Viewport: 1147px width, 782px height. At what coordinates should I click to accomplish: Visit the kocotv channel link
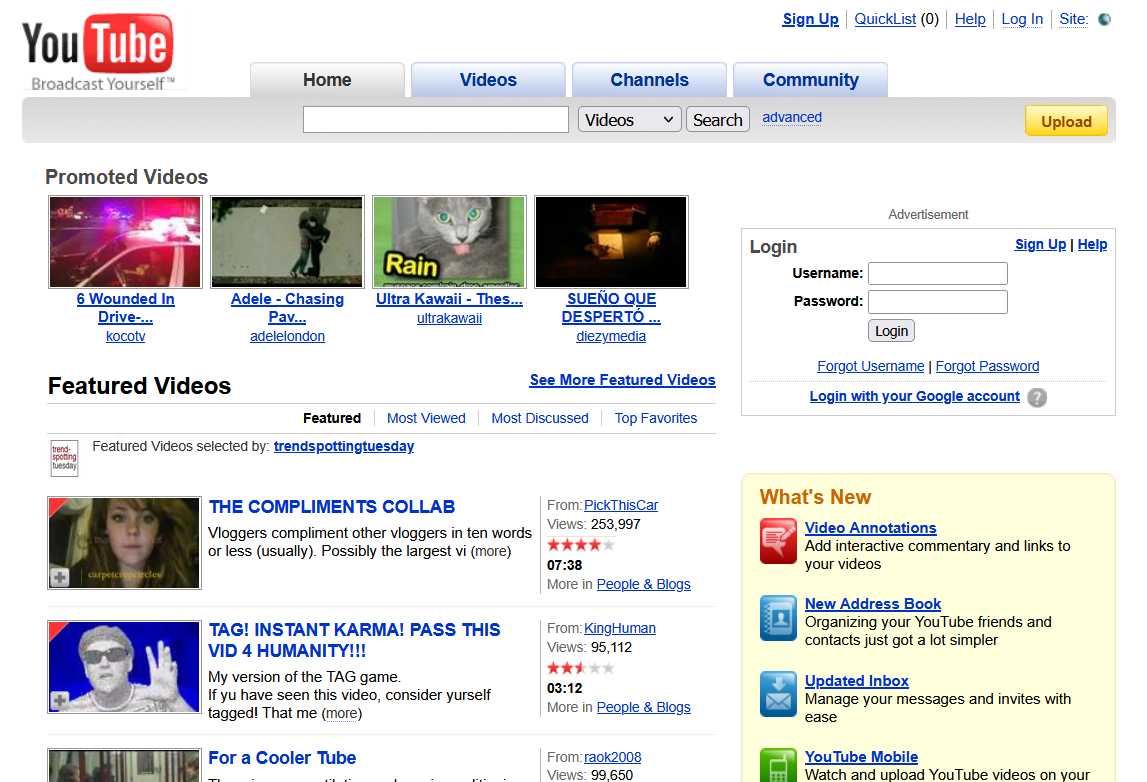click(x=125, y=337)
